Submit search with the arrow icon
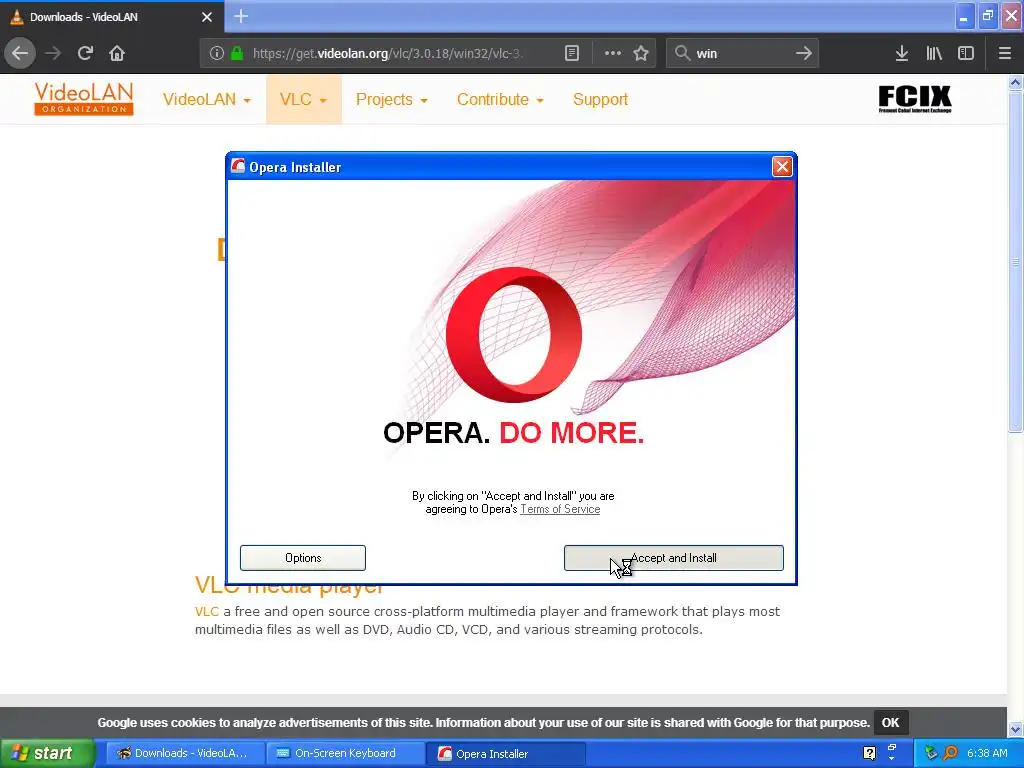Viewport: 1024px width, 768px height. coord(804,53)
